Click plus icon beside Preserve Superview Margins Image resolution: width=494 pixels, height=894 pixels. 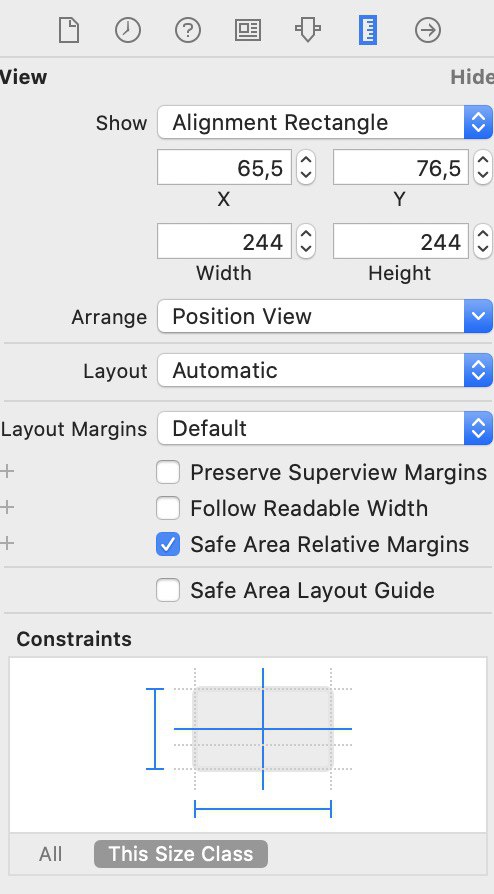pos(7,472)
